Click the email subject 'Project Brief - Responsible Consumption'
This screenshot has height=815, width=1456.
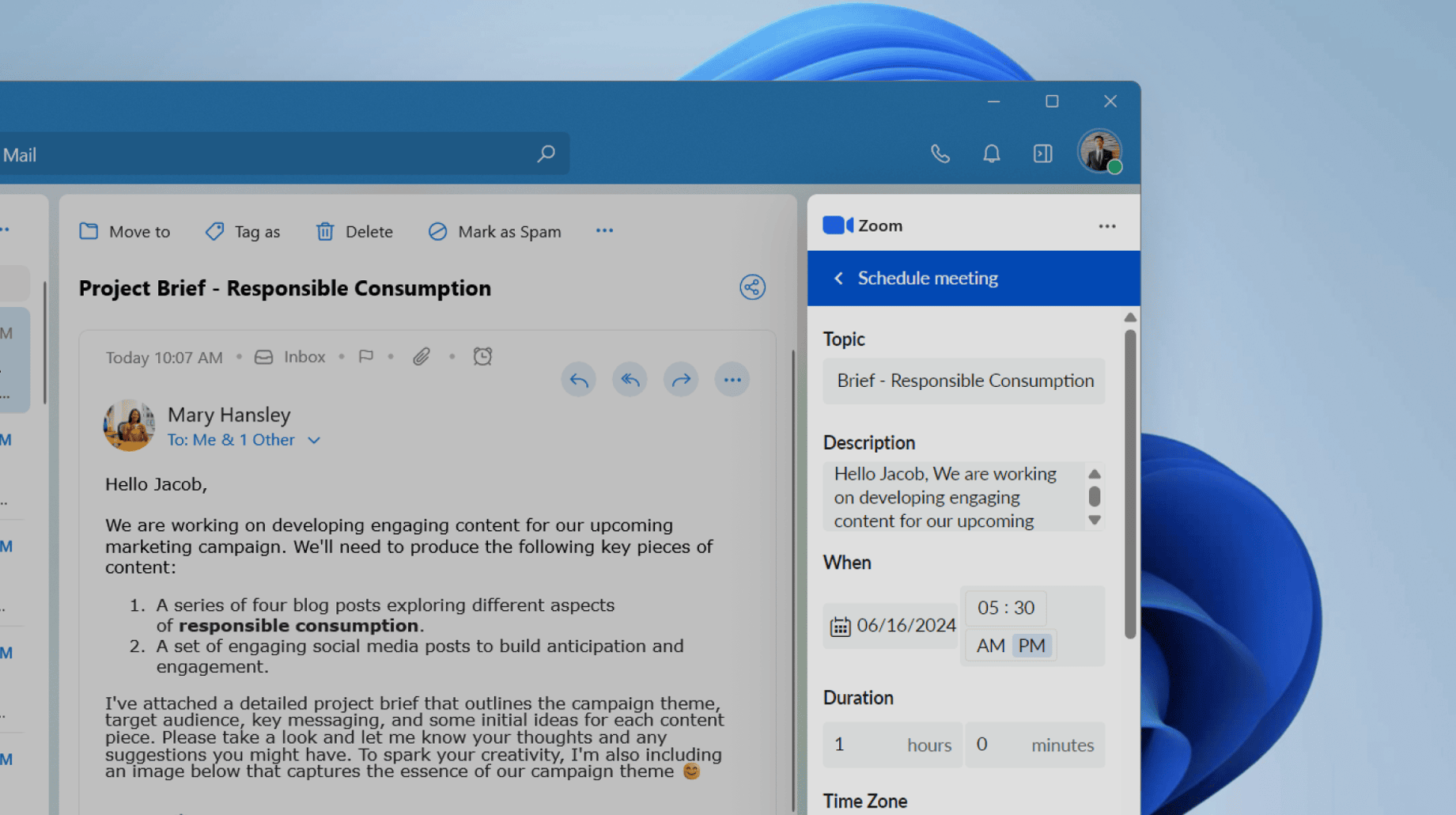(285, 288)
